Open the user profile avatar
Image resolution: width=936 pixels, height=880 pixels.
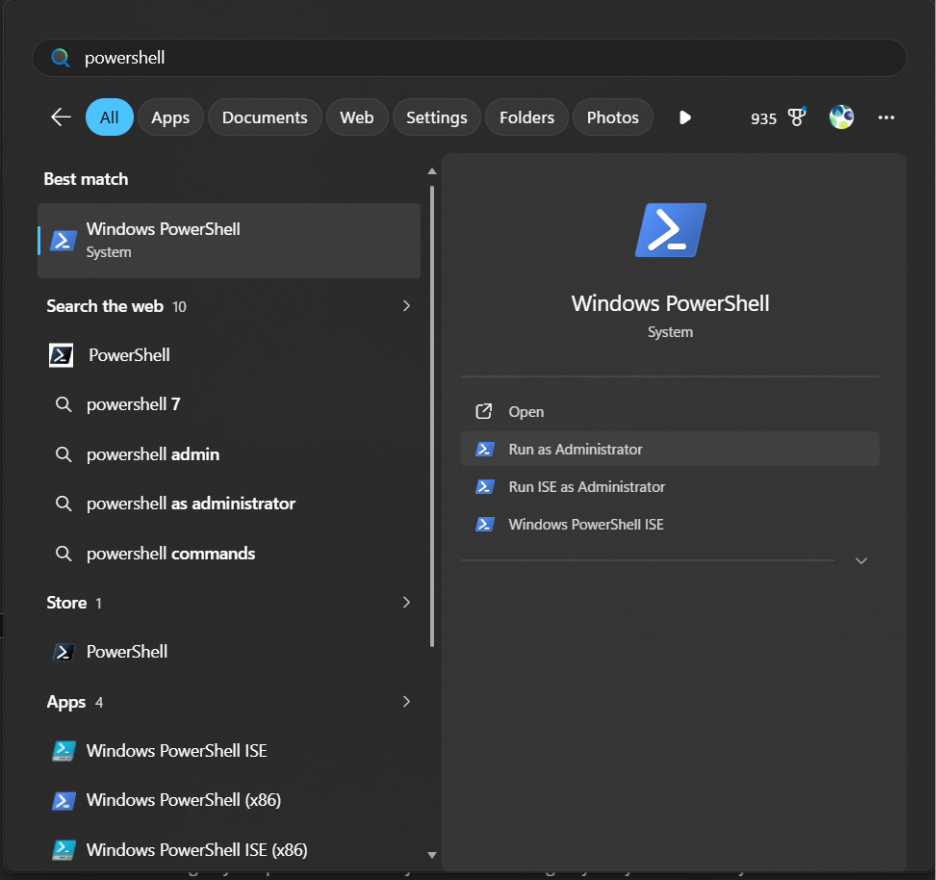point(841,117)
